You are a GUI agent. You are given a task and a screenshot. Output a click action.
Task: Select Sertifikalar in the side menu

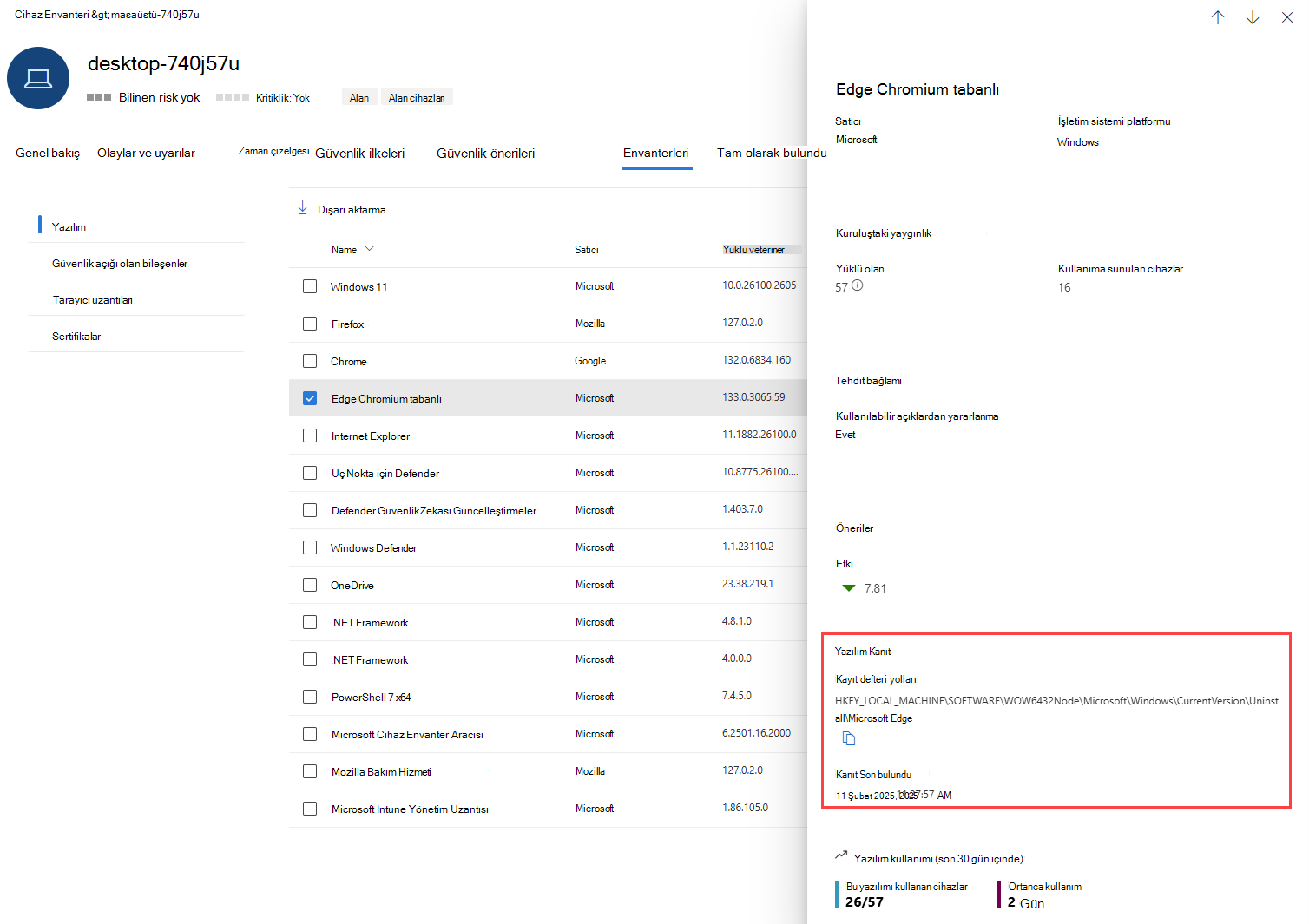(76, 336)
